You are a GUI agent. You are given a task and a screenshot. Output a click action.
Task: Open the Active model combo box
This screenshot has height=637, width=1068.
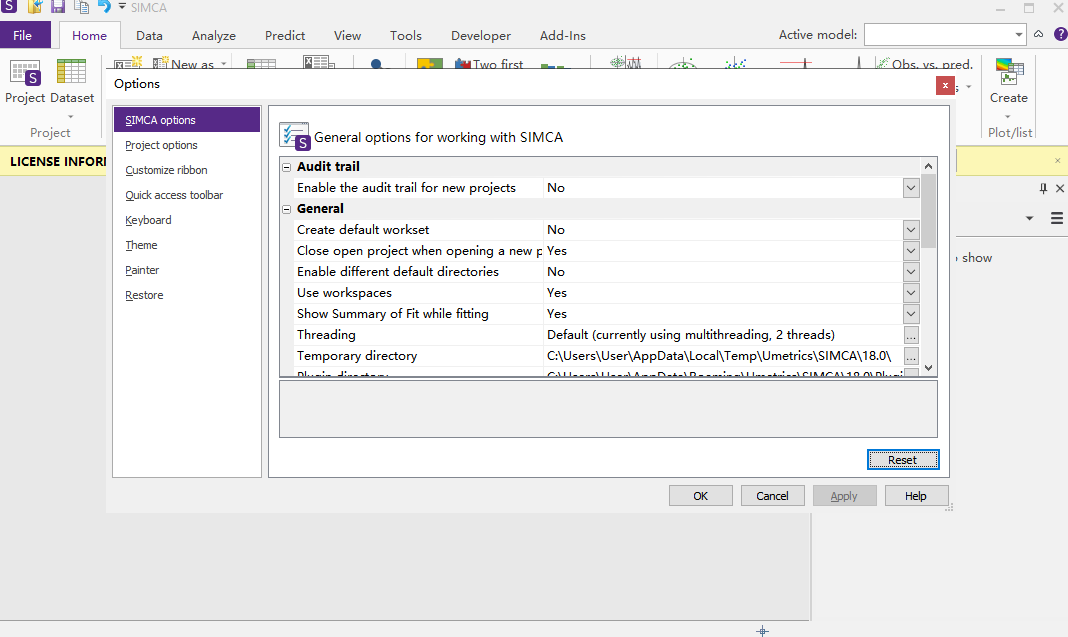[x=945, y=35]
